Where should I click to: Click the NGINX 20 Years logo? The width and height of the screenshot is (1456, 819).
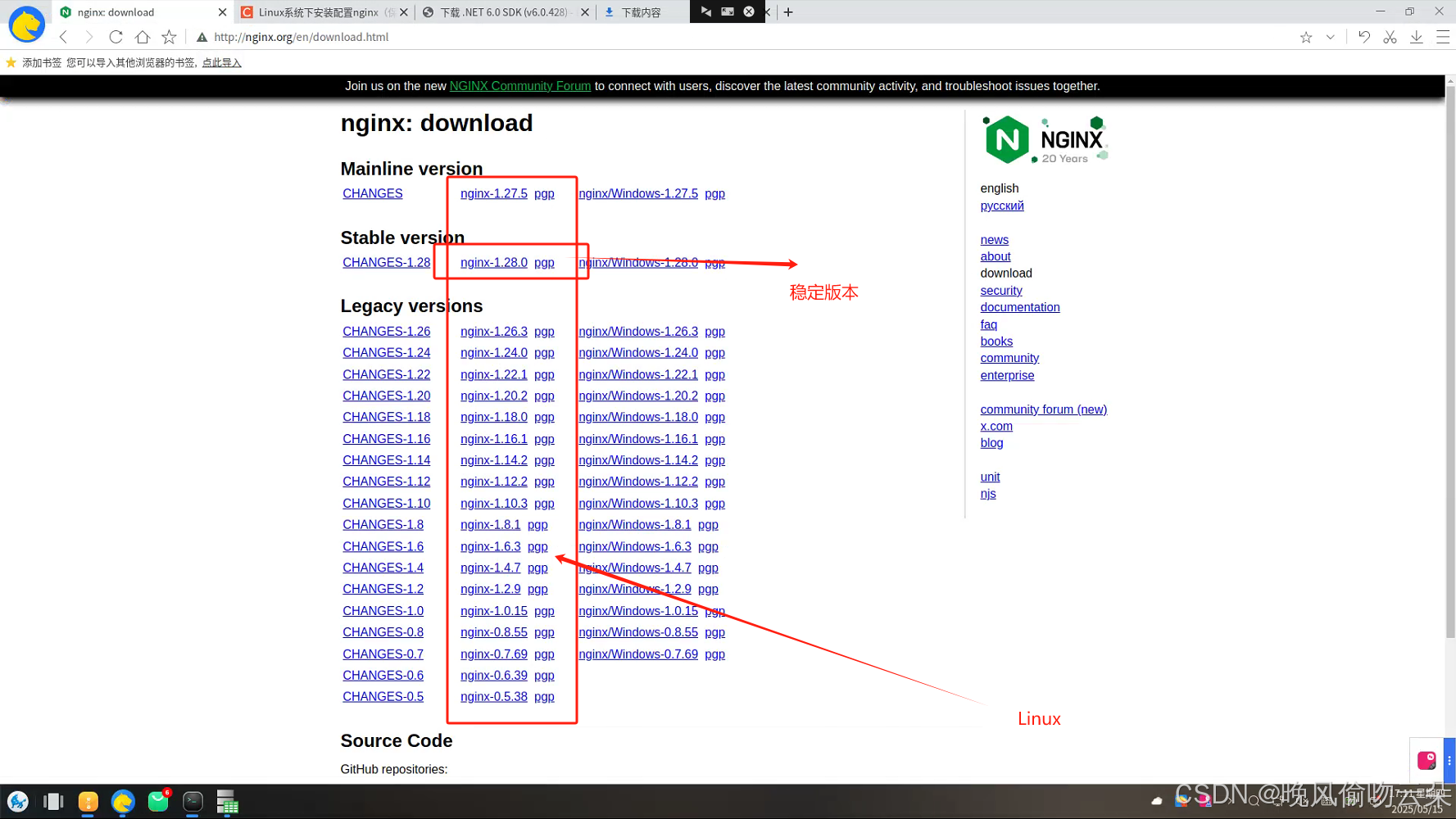pyautogui.click(x=1046, y=140)
